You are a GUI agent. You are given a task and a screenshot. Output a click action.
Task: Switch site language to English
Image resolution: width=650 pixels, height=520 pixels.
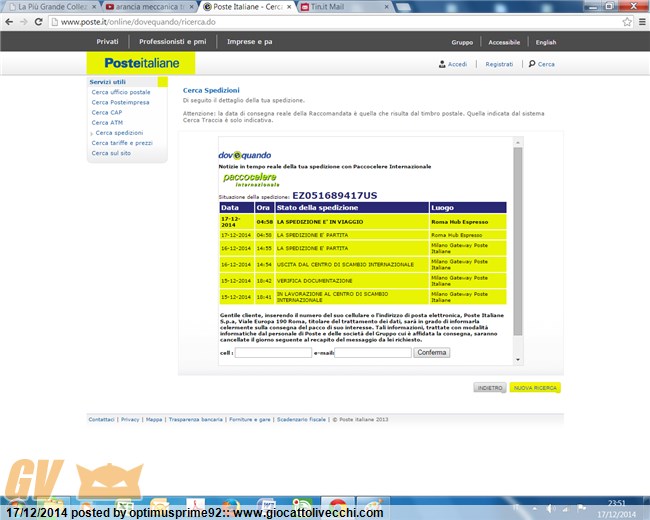click(546, 42)
